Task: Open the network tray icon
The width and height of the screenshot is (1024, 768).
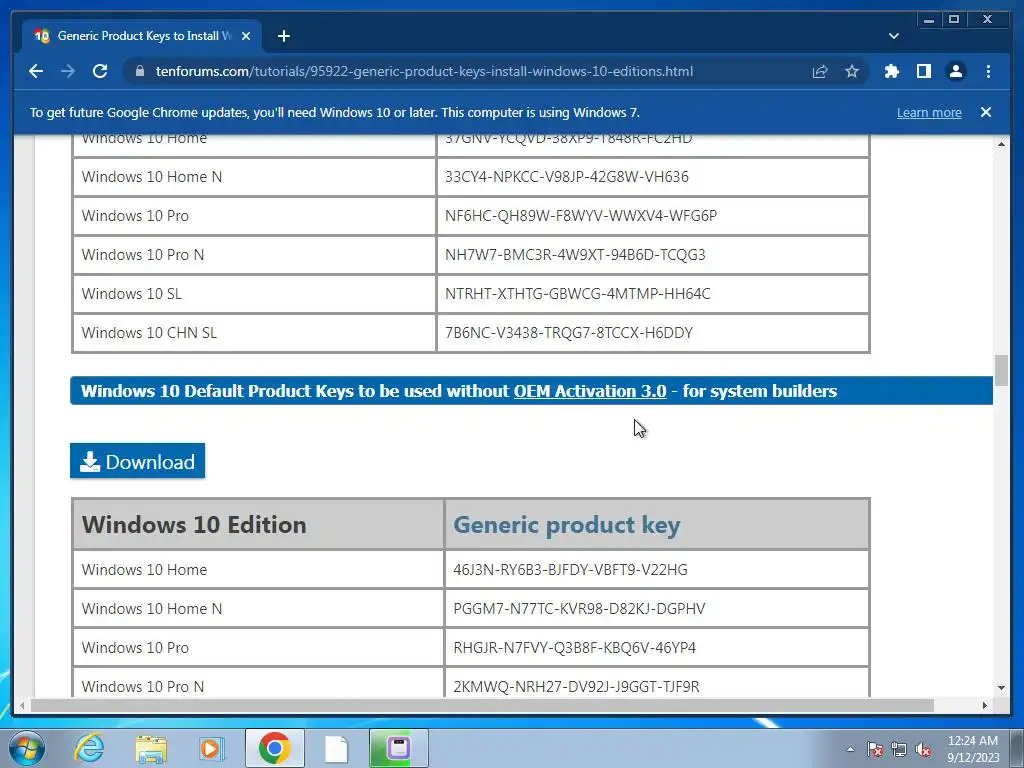Action: coord(899,749)
